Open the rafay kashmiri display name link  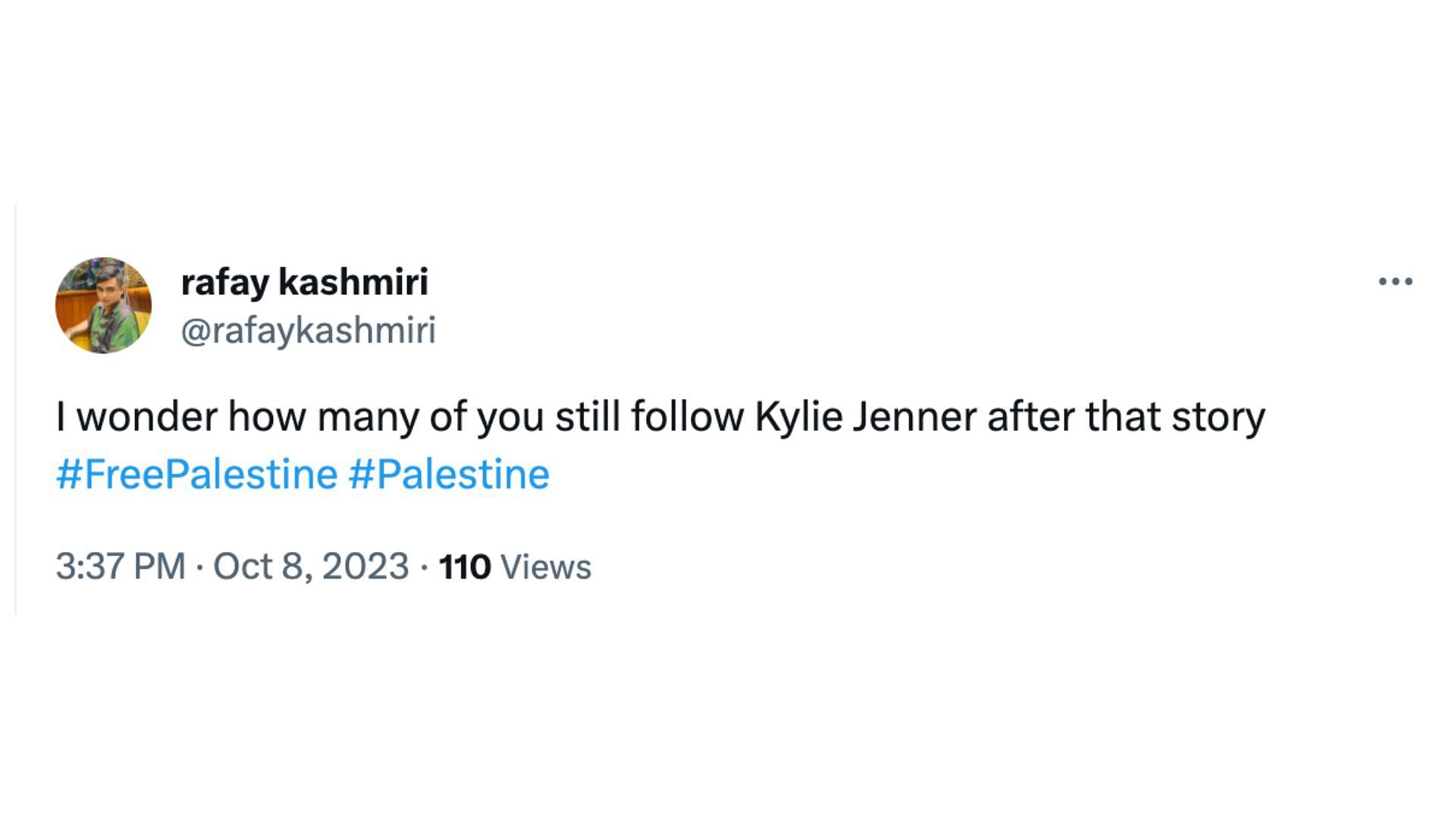pos(304,282)
